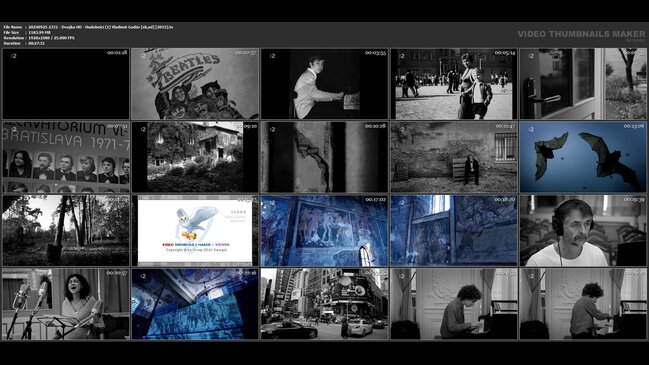Click the black frame thumbnail at 00:01:18

pyautogui.click(x=66, y=84)
